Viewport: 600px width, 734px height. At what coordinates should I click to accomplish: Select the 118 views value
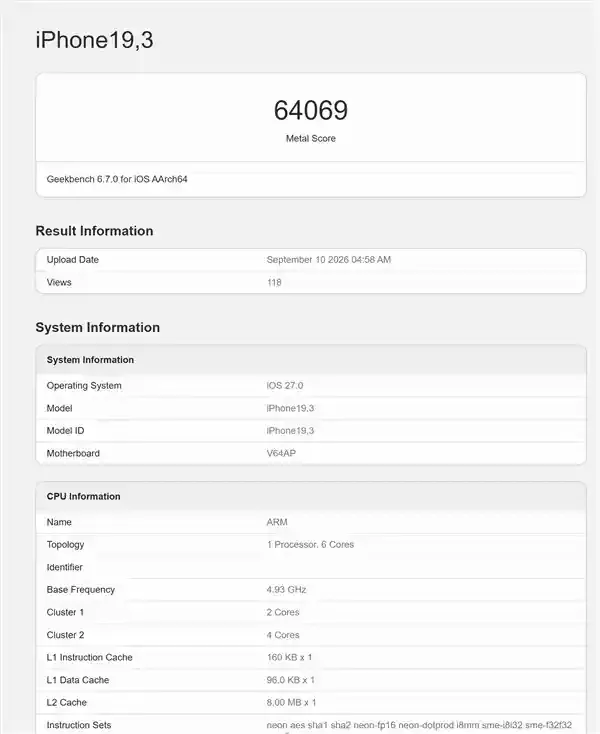274,282
